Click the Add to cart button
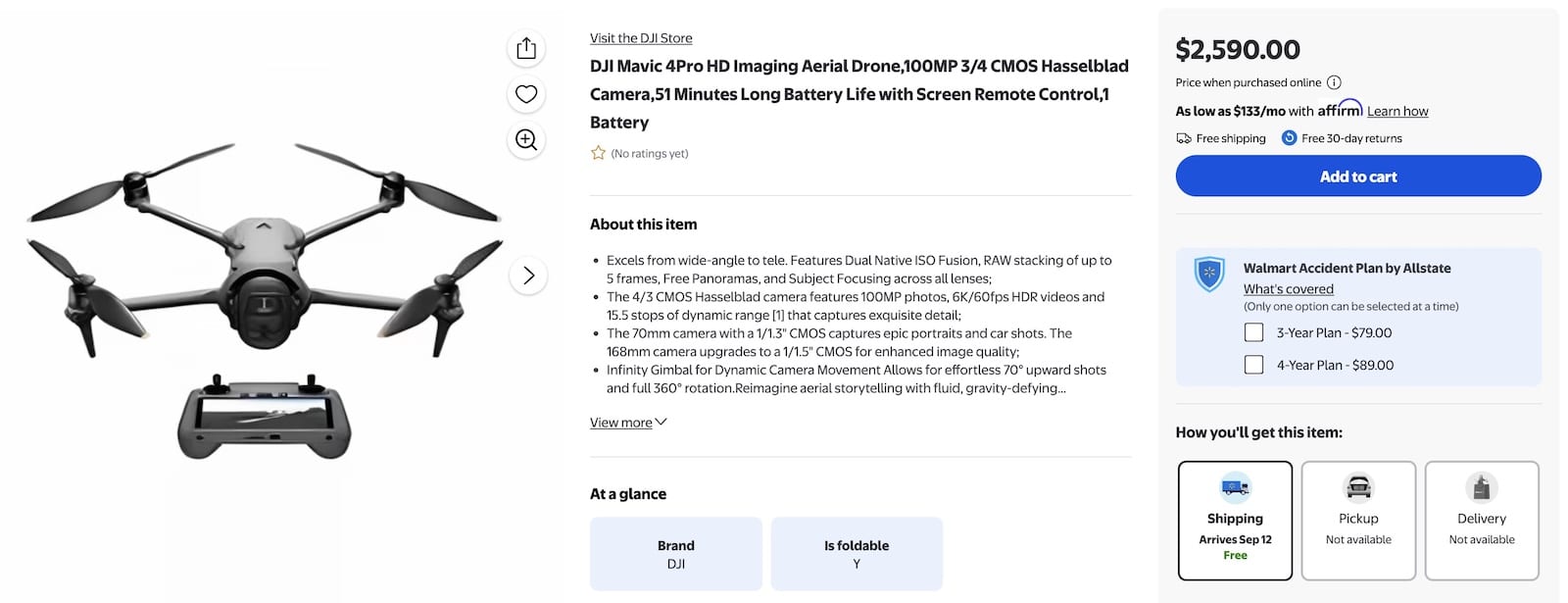This screenshot has width=1568, height=603. click(1358, 176)
